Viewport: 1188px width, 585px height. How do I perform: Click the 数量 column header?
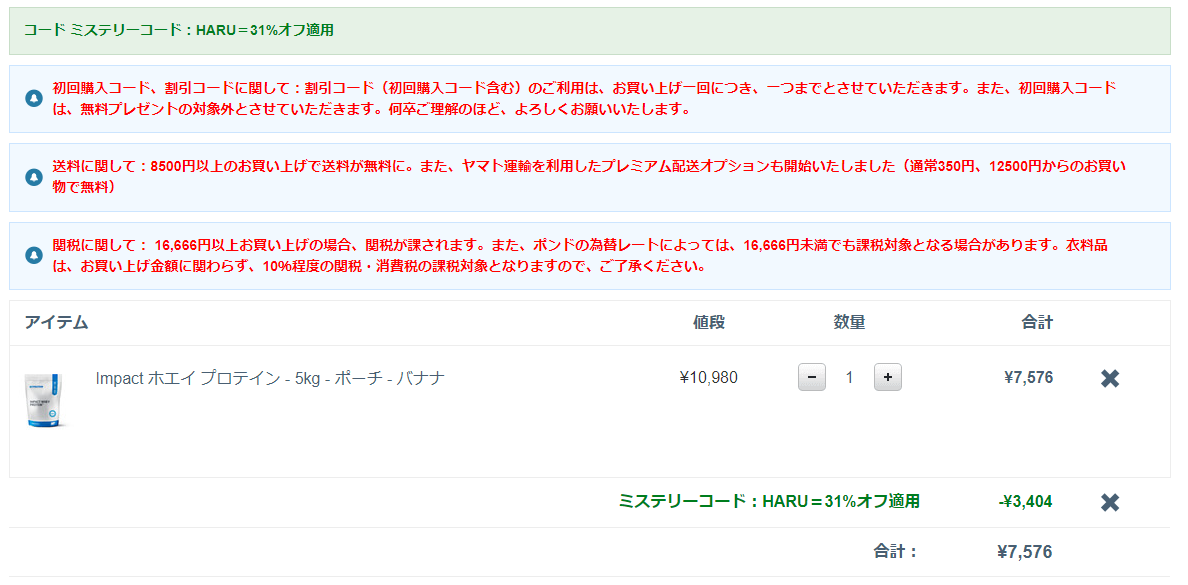point(849,322)
